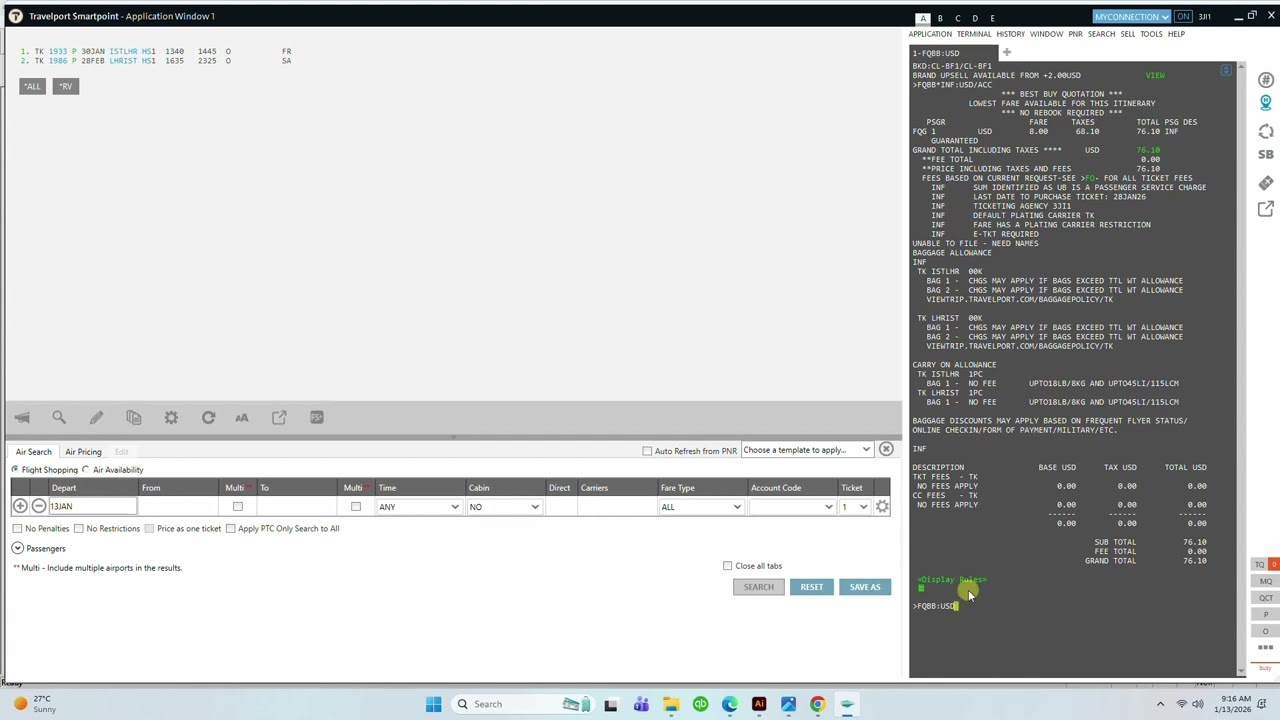Add a new terminal tab with plus

click(x=1007, y=53)
